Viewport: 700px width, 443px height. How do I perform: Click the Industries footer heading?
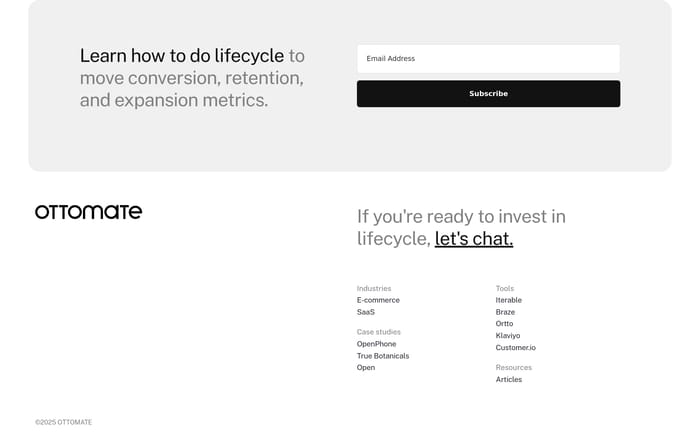pyautogui.click(x=374, y=288)
